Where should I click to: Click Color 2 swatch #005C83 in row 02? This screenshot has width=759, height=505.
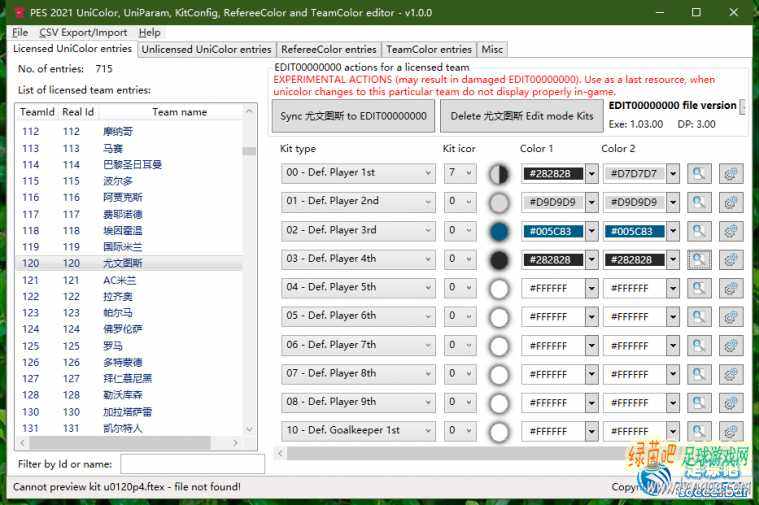(635, 231)
